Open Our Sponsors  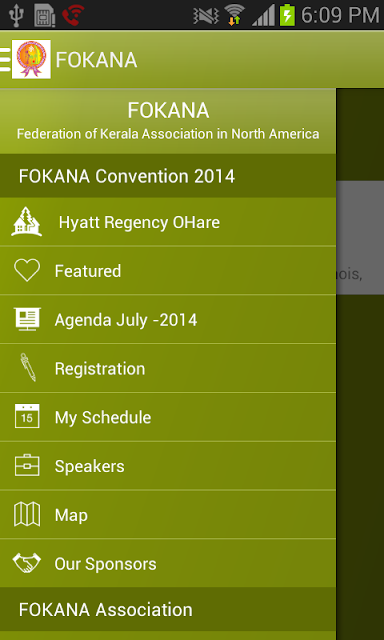tap(168, 563)
